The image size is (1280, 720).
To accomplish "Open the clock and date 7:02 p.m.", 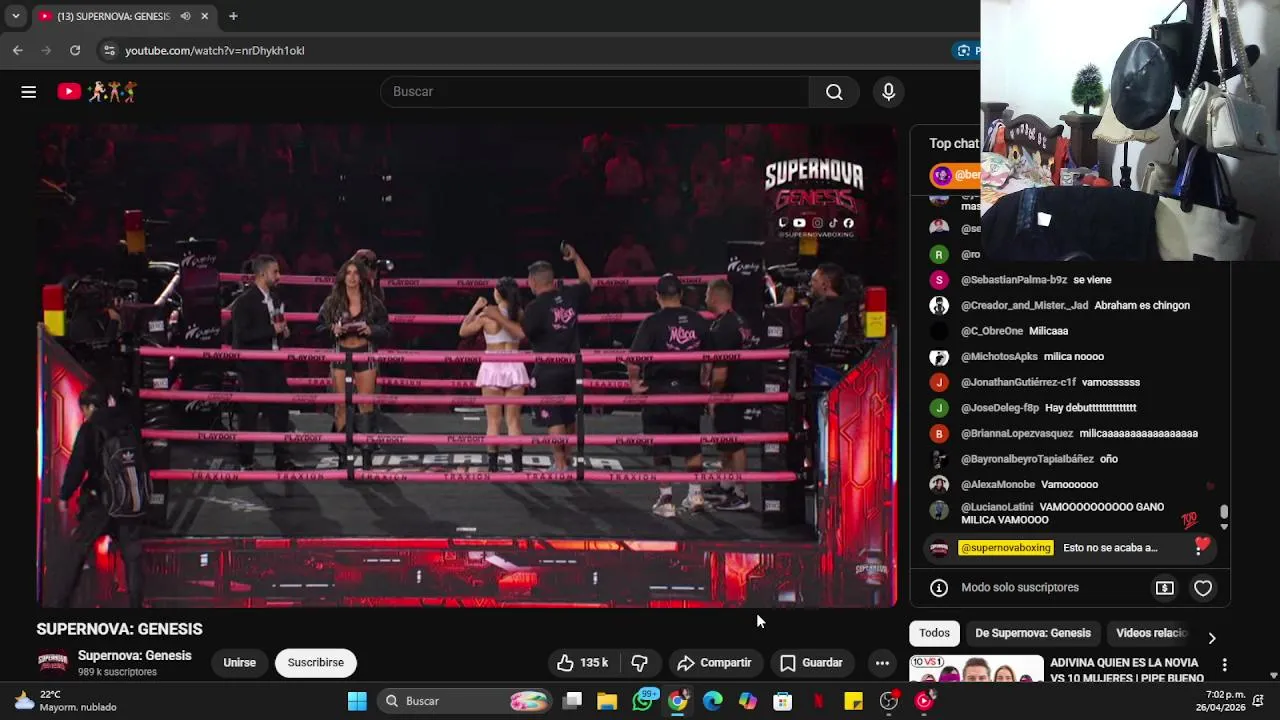I will coord(1218,701).
